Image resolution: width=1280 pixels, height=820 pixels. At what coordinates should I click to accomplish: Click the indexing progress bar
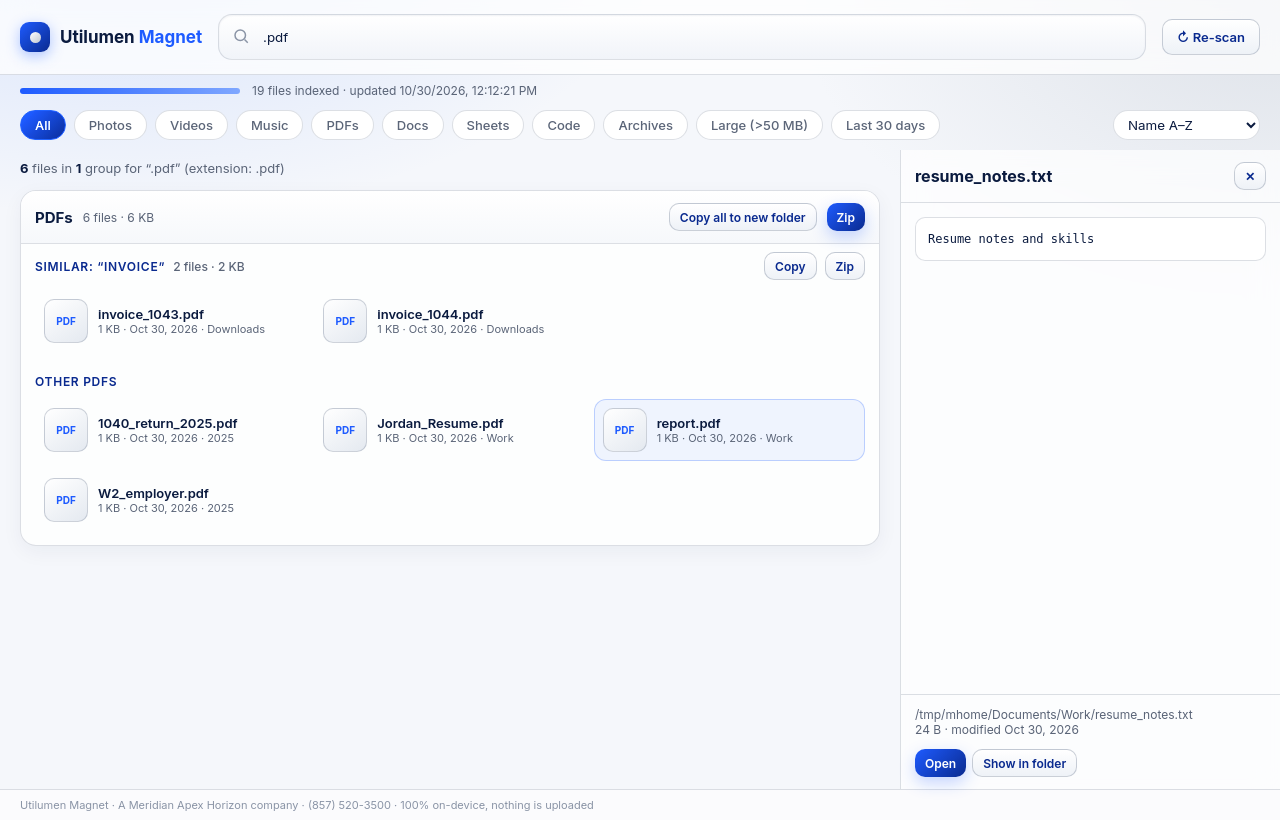pos(130,91)
